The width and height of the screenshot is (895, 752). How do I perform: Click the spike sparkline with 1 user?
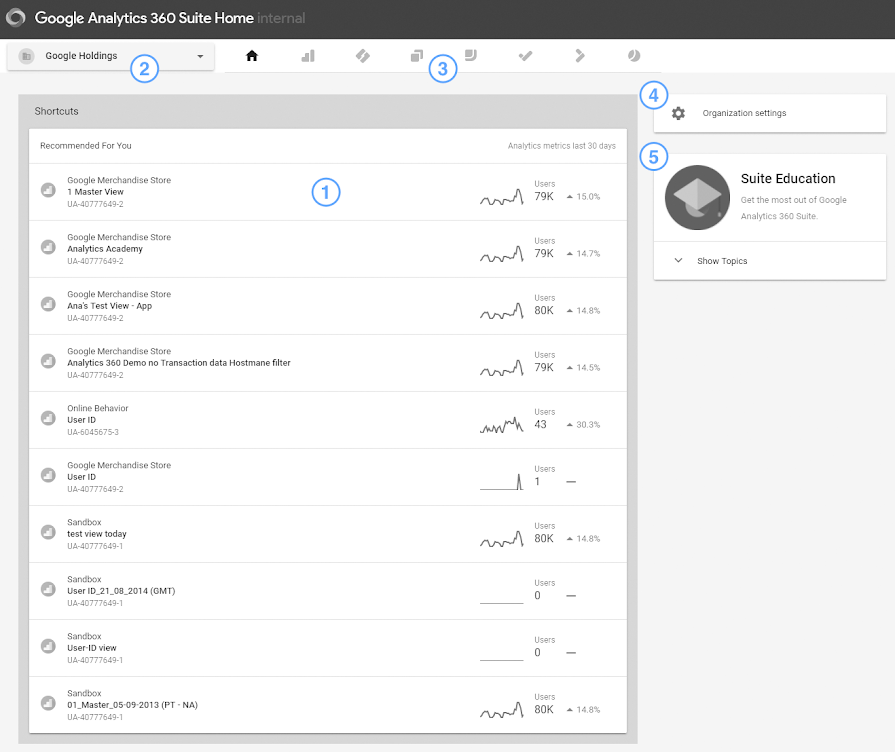coord(502,482)
